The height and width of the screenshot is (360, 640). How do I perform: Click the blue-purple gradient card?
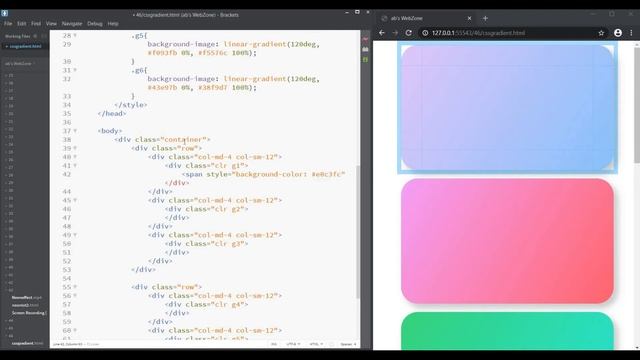[x=507, y=107]
